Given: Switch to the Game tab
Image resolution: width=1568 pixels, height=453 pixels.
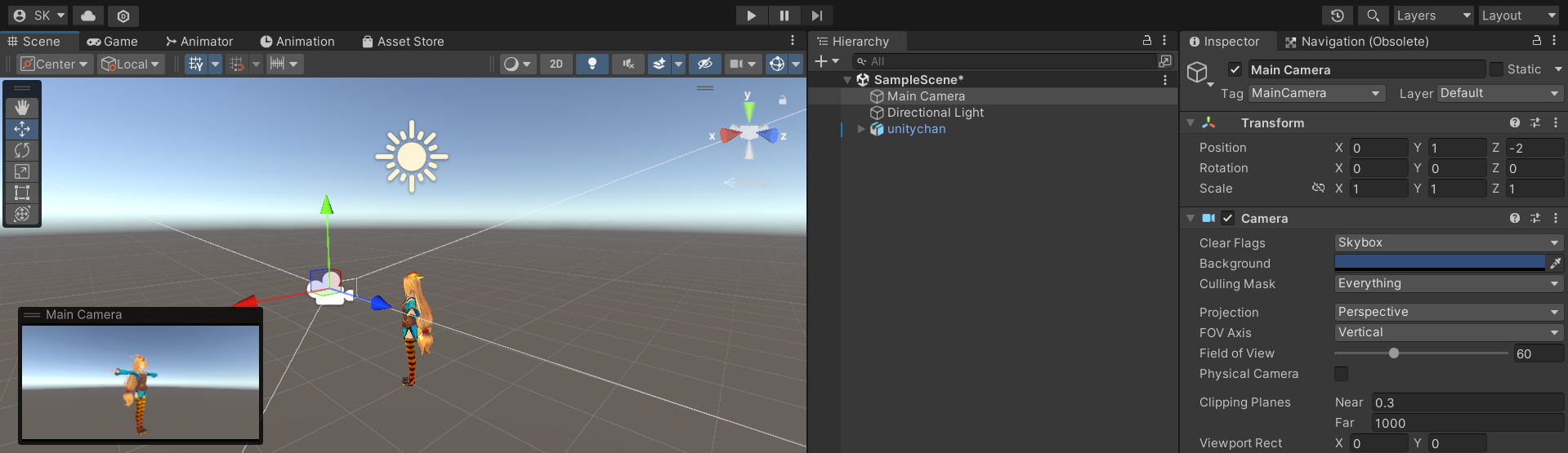Looking at the screenshot, I should pyautogui.click(x=113, y=42).
